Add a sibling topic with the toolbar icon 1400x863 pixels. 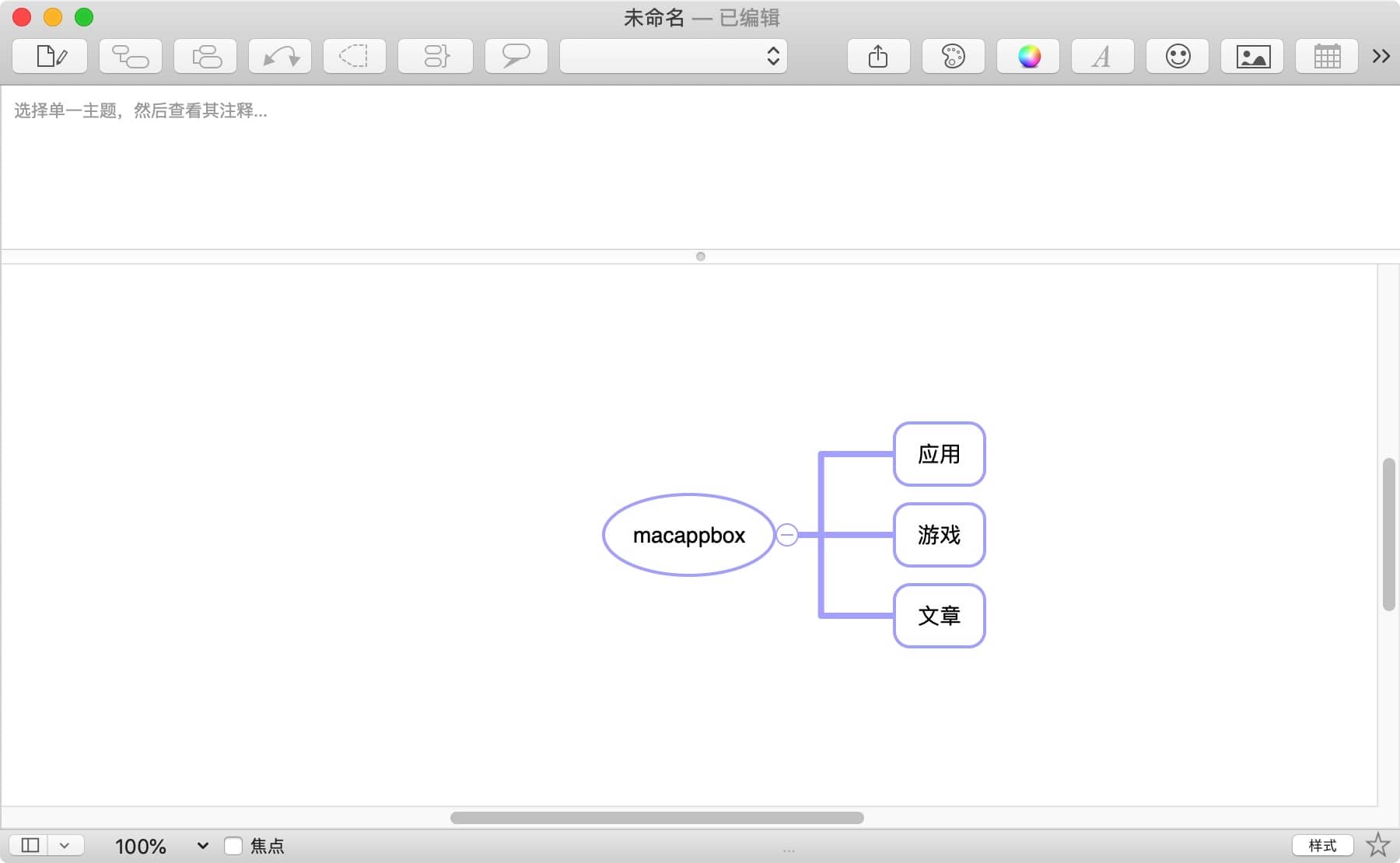(x=205, y=56)
